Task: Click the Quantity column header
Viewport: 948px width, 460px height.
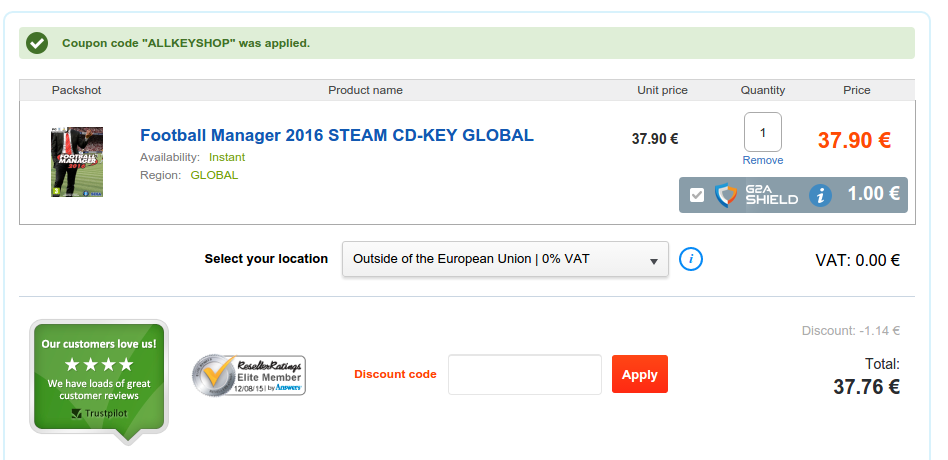Action: tap(762, 90)
